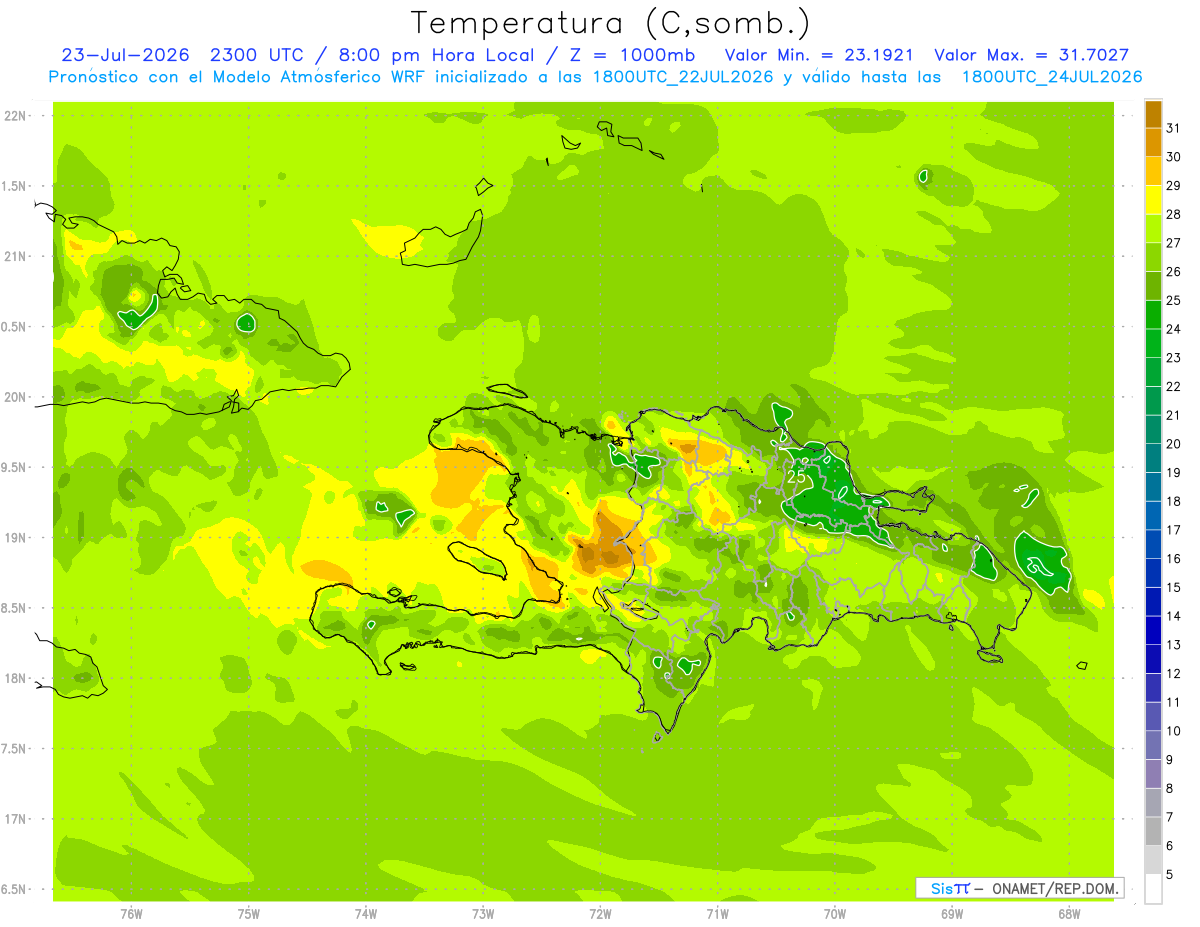Click longitude axis label '76W'
The width and height of the screenshot is (1200, 927).
pyautogui.click(x=131, y=914)
